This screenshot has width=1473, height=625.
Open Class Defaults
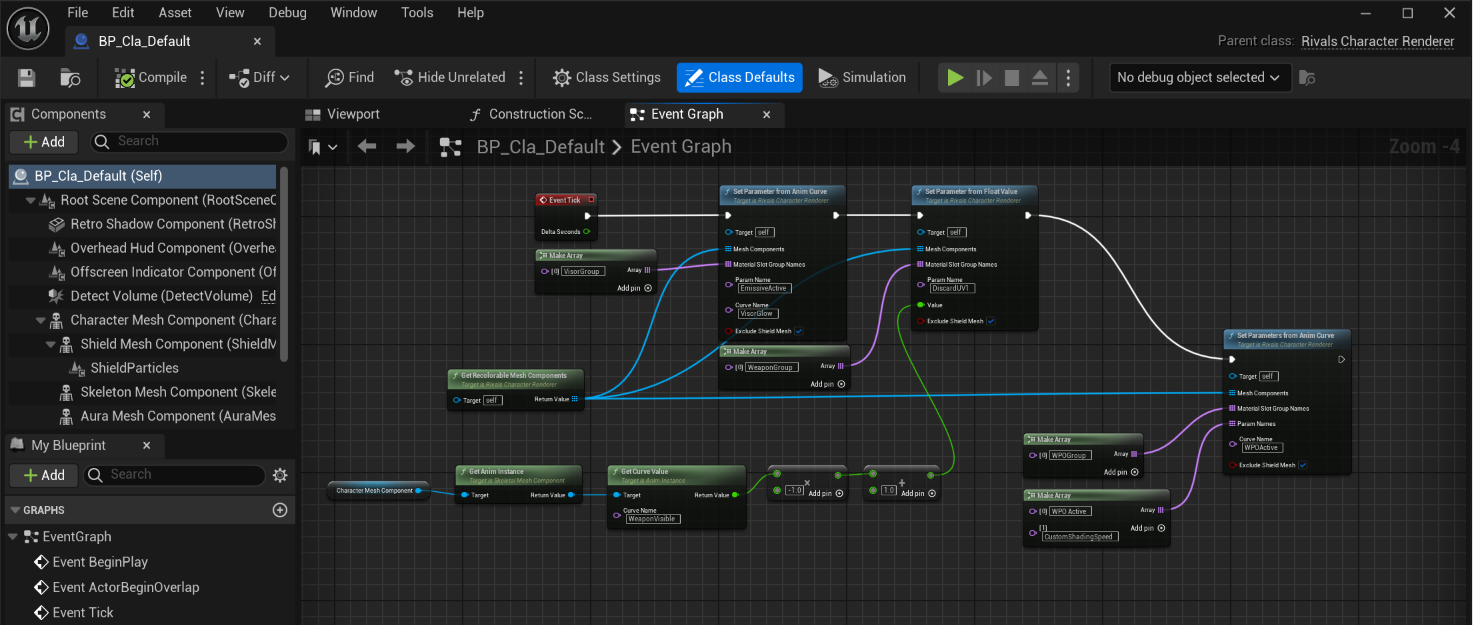click(x=740, y=77)
